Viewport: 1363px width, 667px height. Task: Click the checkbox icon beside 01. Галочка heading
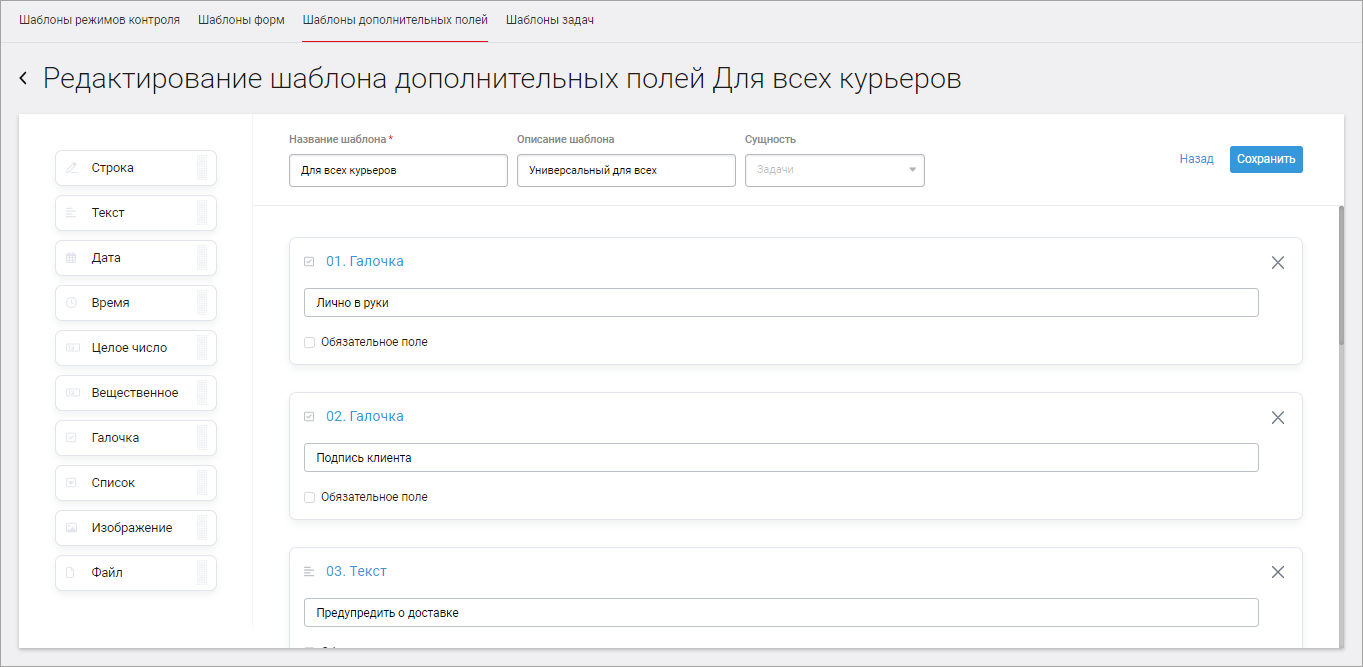click(x=309, y=260)
